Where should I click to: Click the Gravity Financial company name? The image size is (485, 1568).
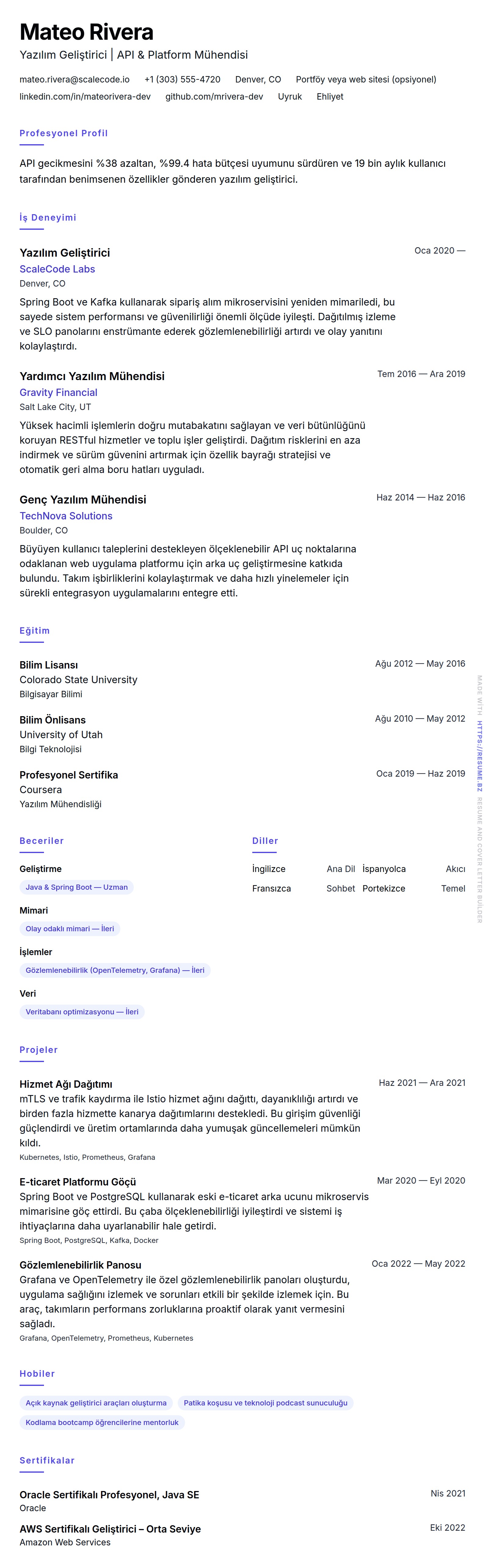click(x=58, y=393)
